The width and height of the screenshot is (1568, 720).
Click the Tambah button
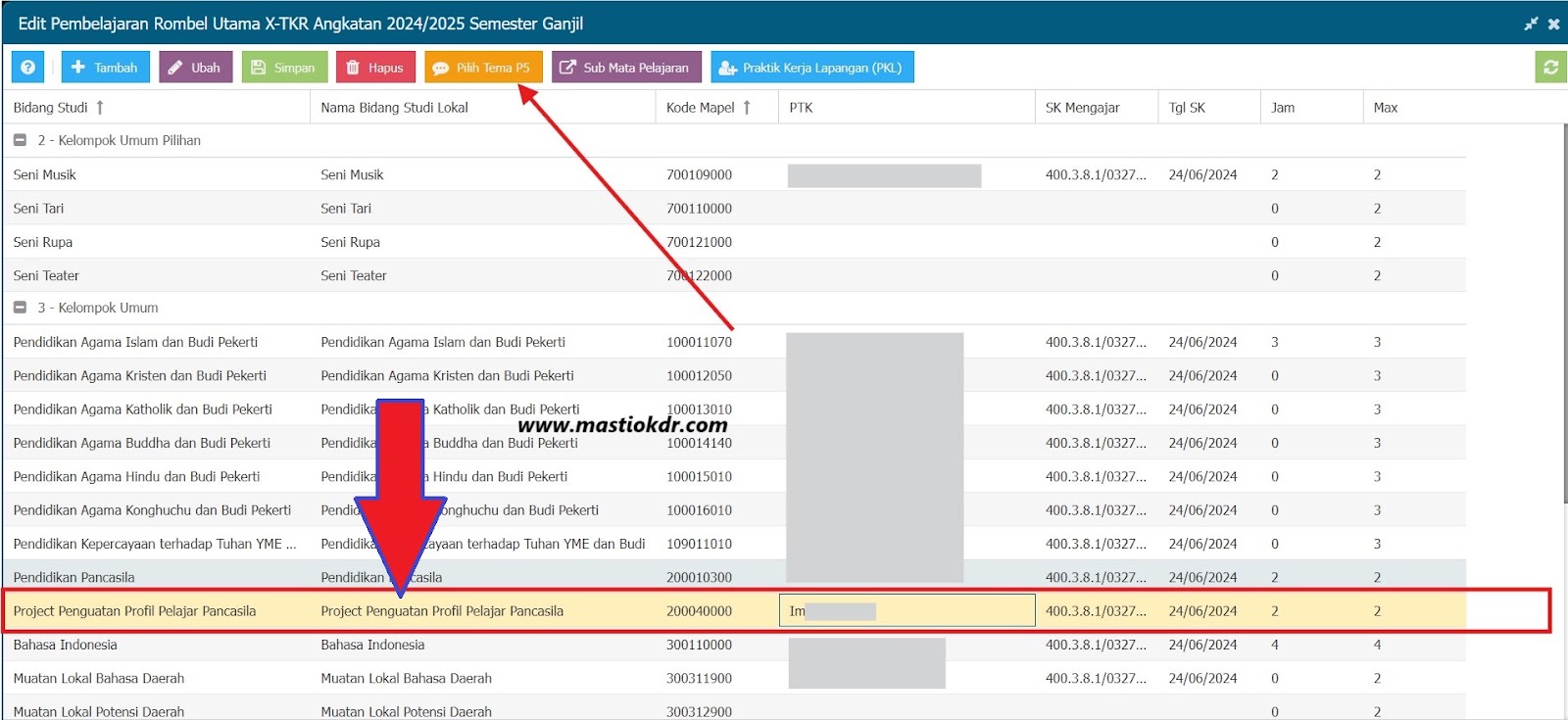coord(106,68)
